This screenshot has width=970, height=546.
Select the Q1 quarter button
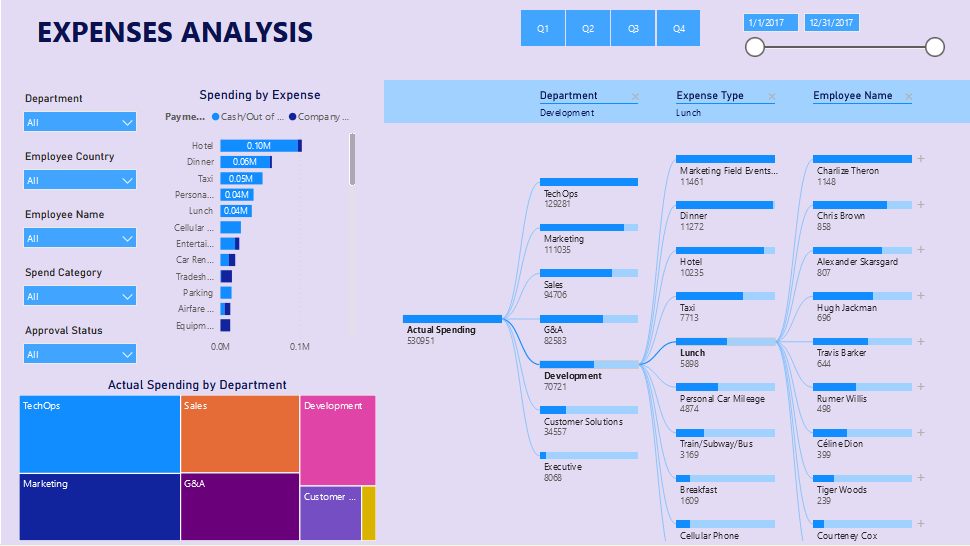point(543,29)
